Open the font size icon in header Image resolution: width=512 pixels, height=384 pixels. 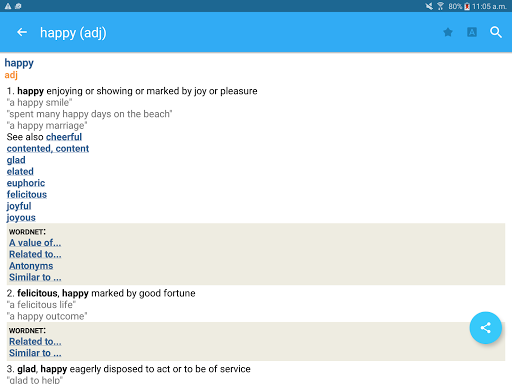tap(472, 32)
